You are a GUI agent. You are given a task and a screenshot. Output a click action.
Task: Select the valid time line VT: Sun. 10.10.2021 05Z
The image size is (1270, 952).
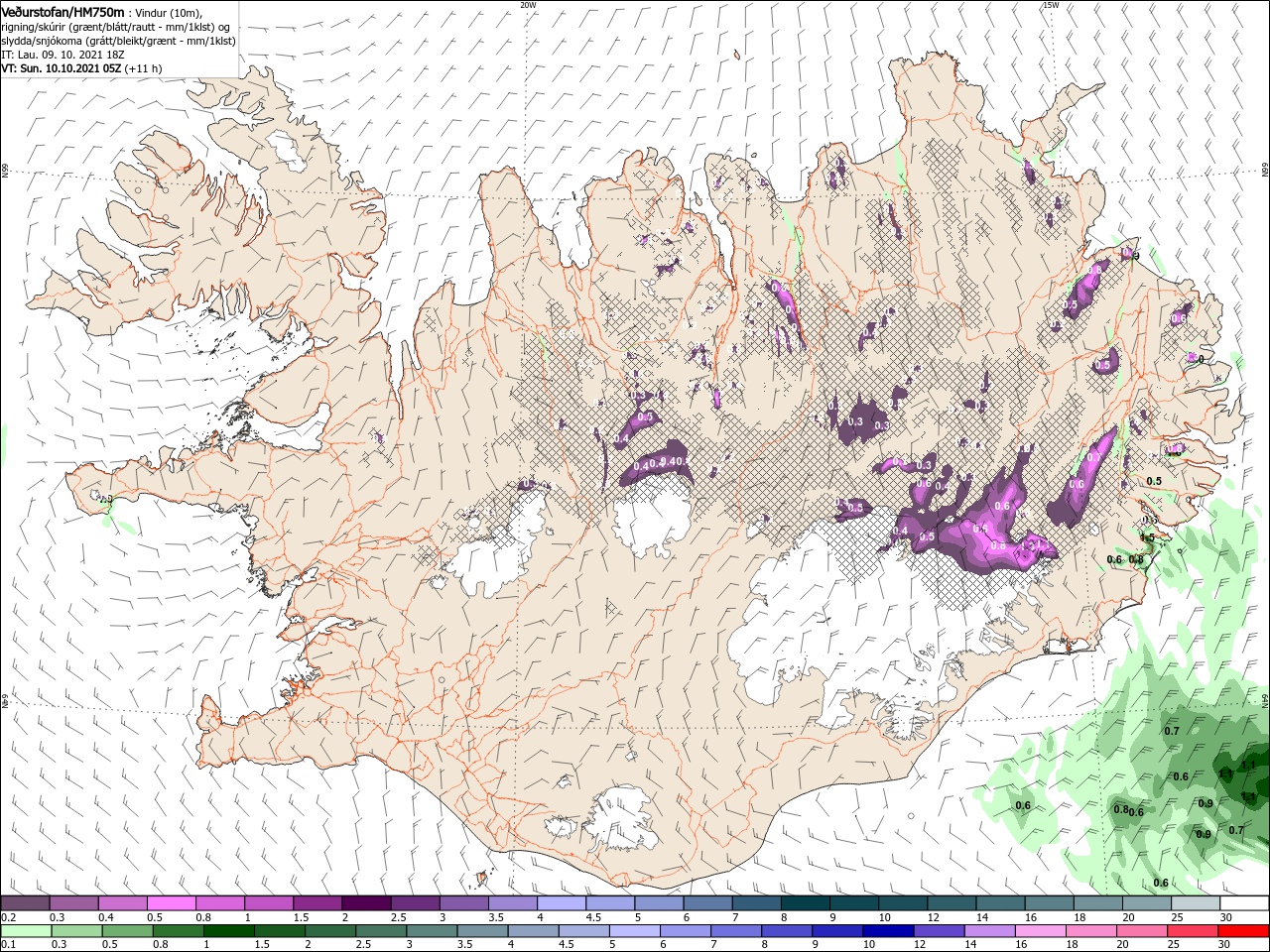[62, 68]
